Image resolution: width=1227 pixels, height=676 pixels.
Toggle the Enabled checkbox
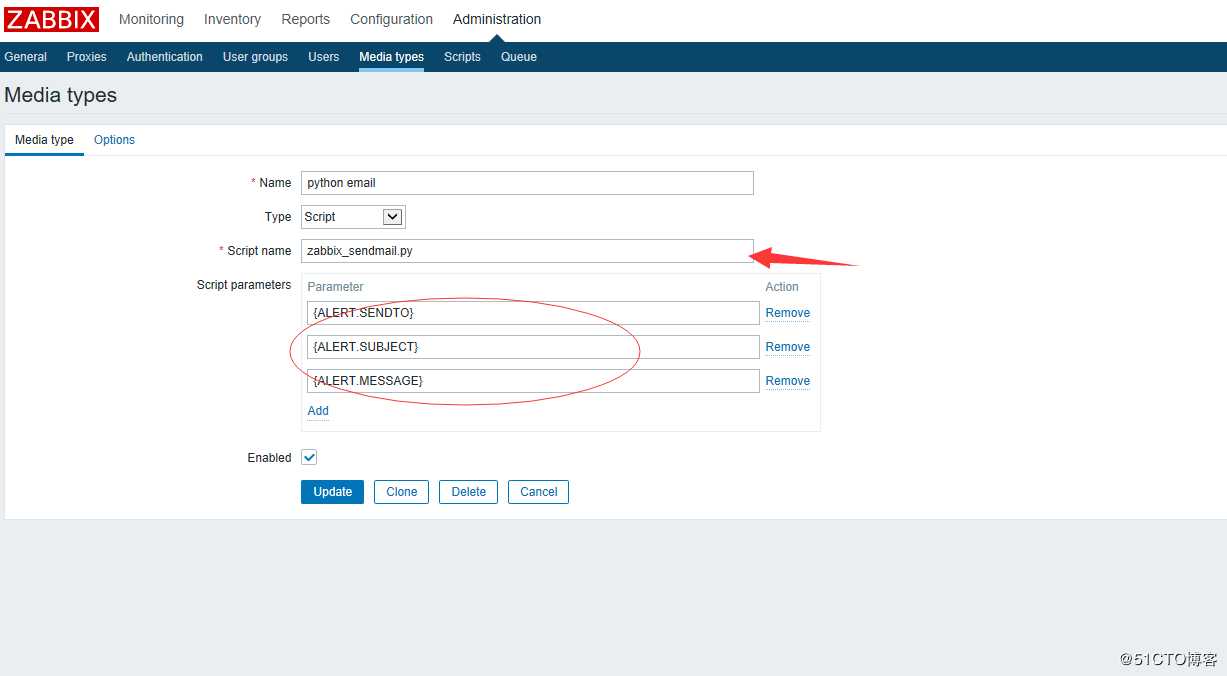point(309,457)
